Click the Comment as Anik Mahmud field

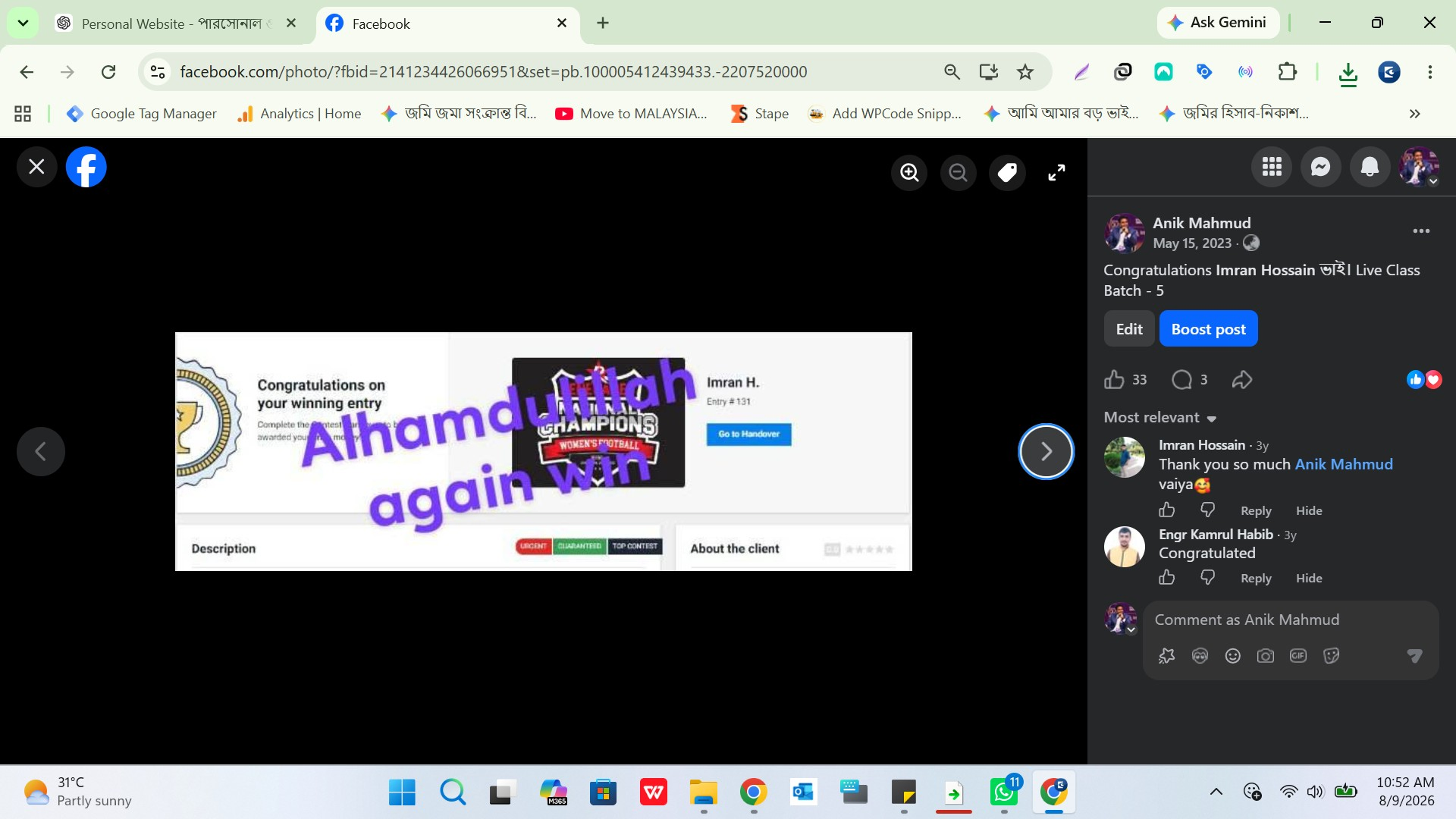point(1291,620)
